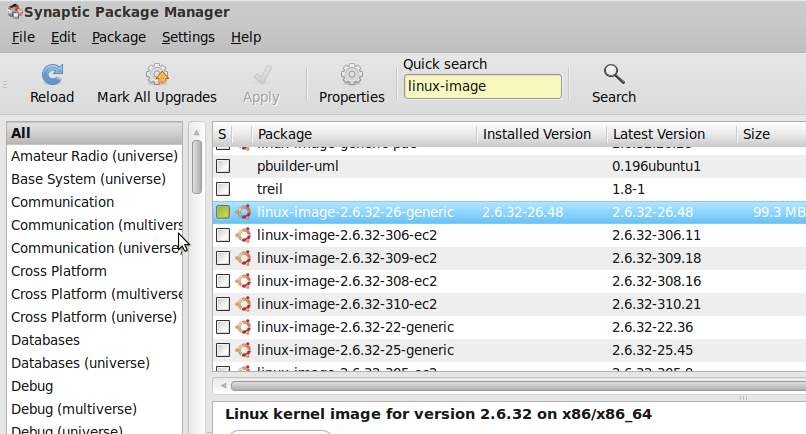Open the File menu
This screenshot has height=434, width=806.
point(23,37)
